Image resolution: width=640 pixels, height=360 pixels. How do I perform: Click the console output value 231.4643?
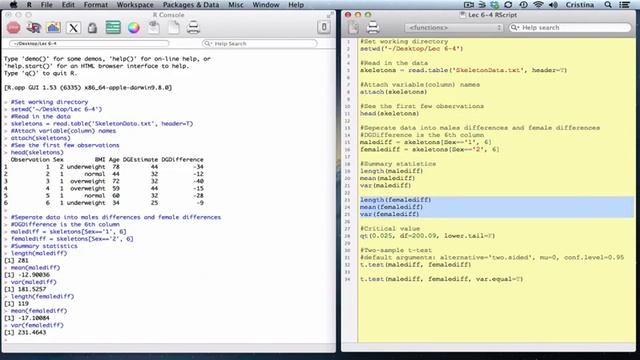(32, 333)
